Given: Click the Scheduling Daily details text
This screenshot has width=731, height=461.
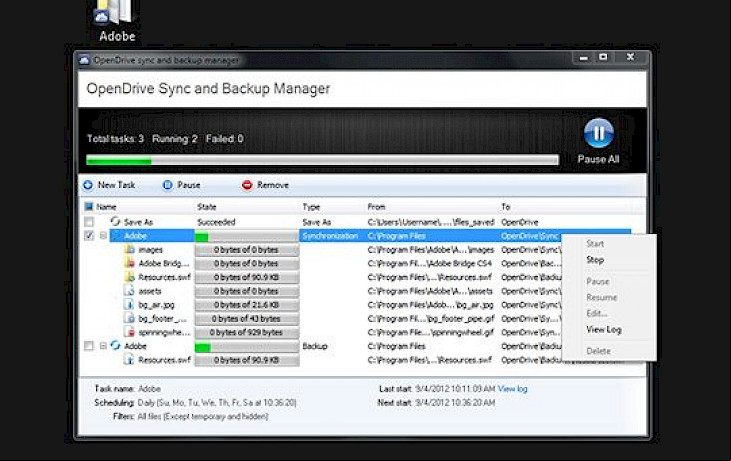Looking at the screenshot, I should 217,402.
